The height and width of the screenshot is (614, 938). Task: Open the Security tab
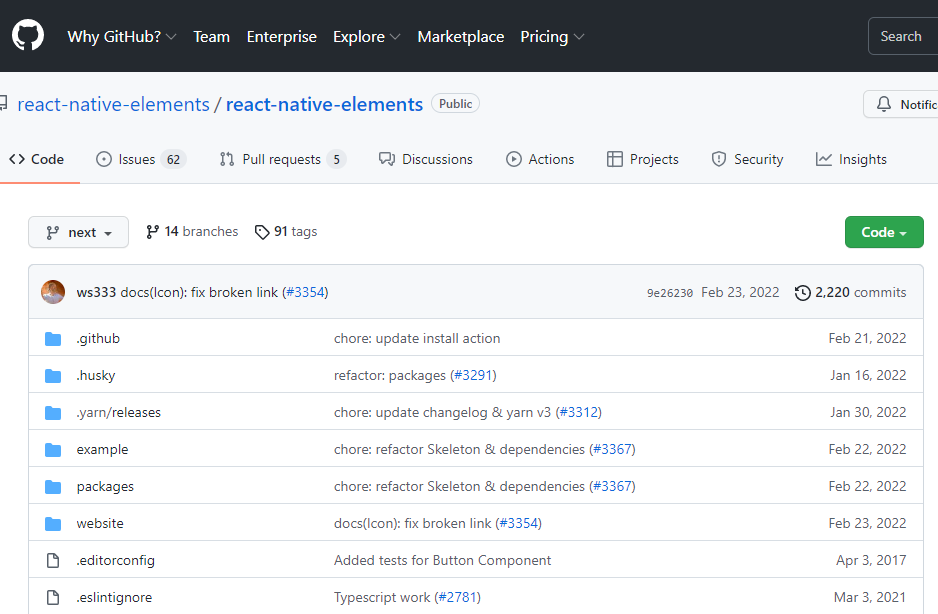pos(747,159)
